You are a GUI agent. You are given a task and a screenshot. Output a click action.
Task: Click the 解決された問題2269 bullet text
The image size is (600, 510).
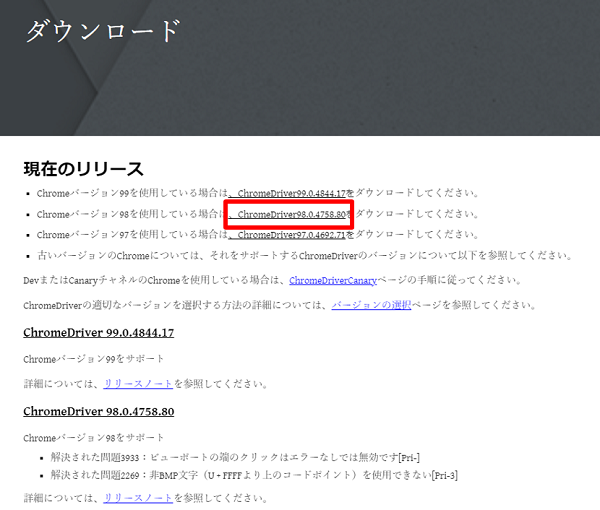tap(254, 475)
